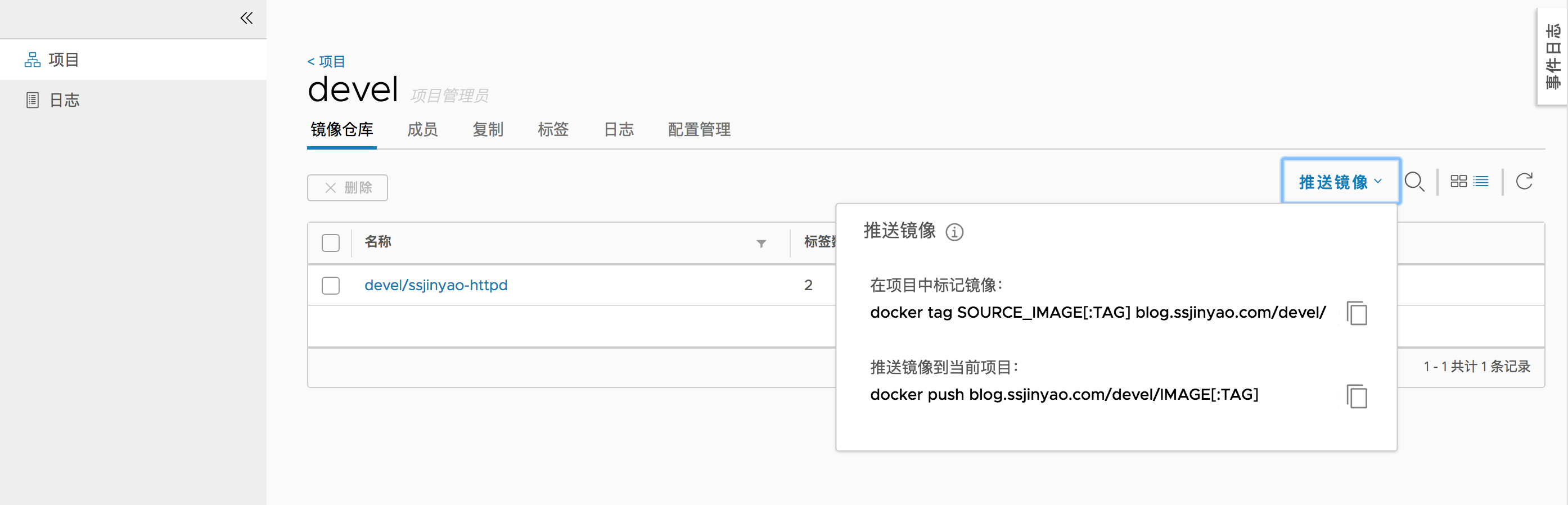Click the 删除 button
1568x505 pixels.
pos(348,187)
